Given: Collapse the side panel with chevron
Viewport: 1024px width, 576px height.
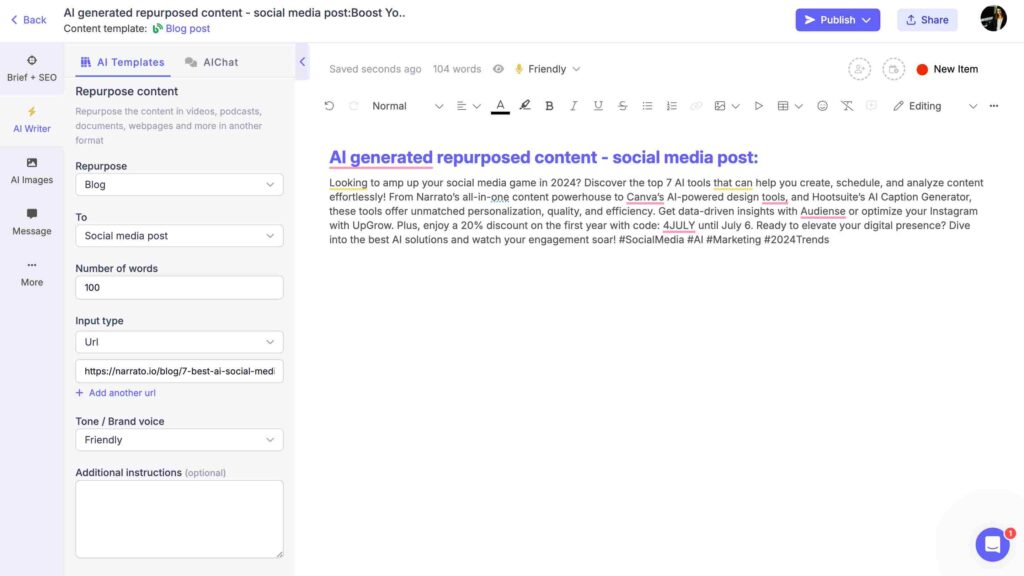Looking at the screenshot, I should click(x=302, y=61).
